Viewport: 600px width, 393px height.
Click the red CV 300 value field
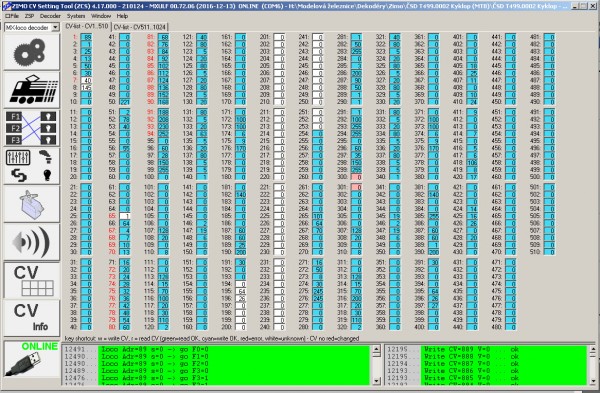(x=356, y=177)
